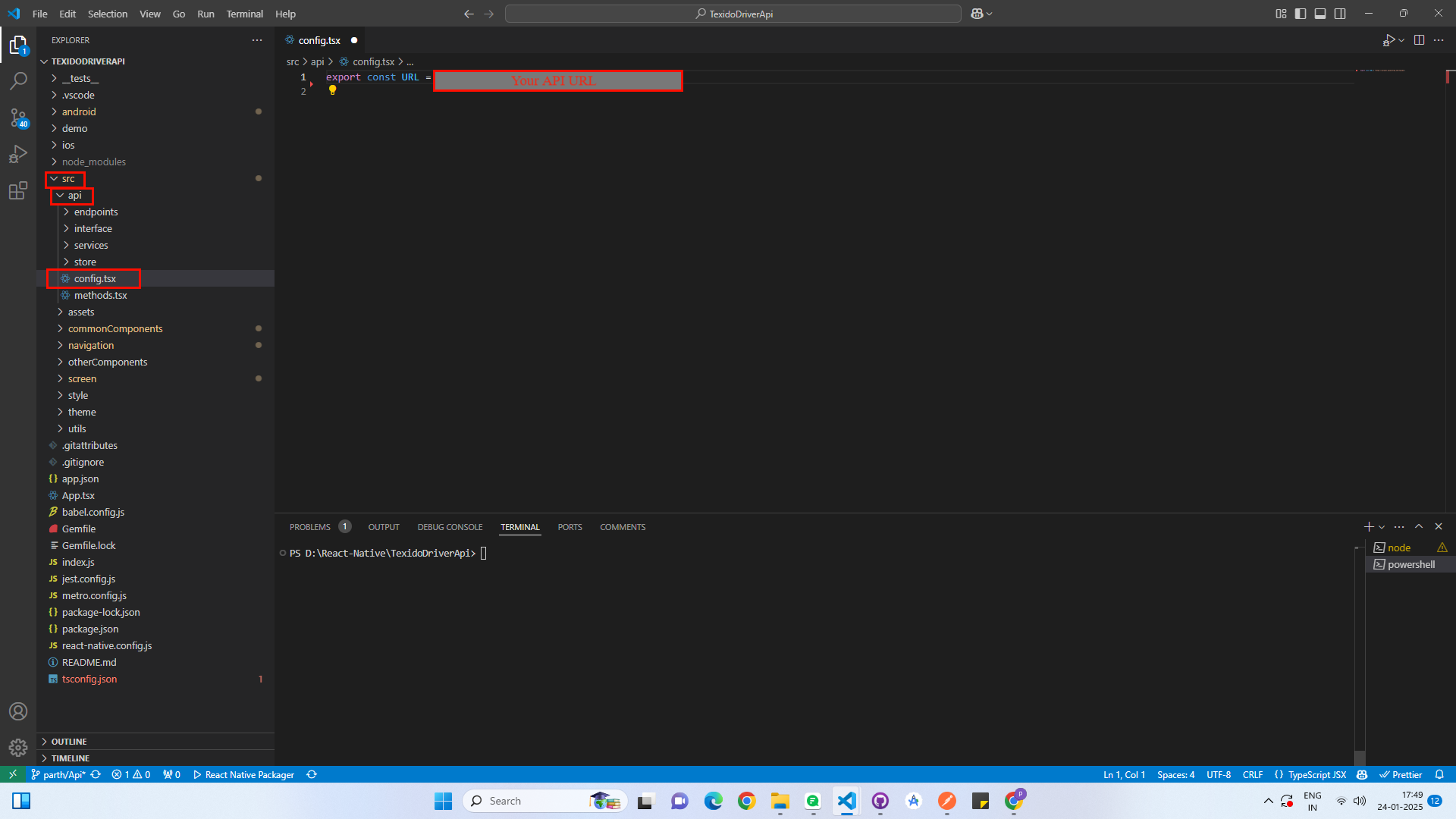Click the split editor right icon
Image resolution: width=1456 pixels, height=819 pixels.
(1419, 40)
